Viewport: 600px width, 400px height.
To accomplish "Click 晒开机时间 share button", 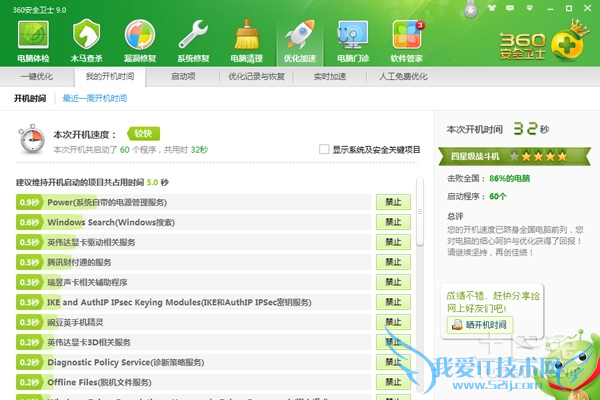I will click(x=480, y=325).
